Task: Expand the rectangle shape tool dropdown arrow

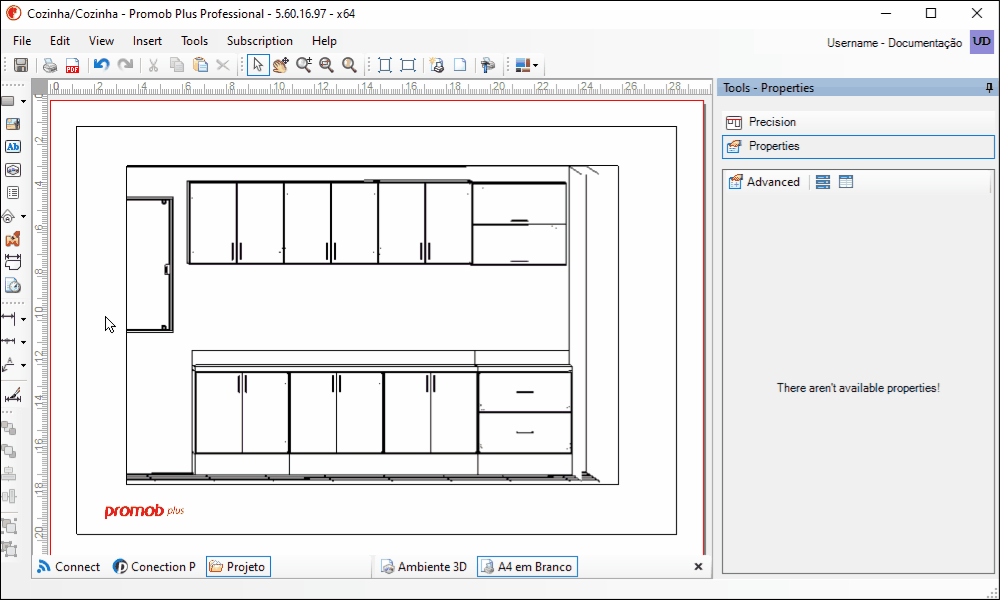Action: pyautogui.click(x=23, y=101)
